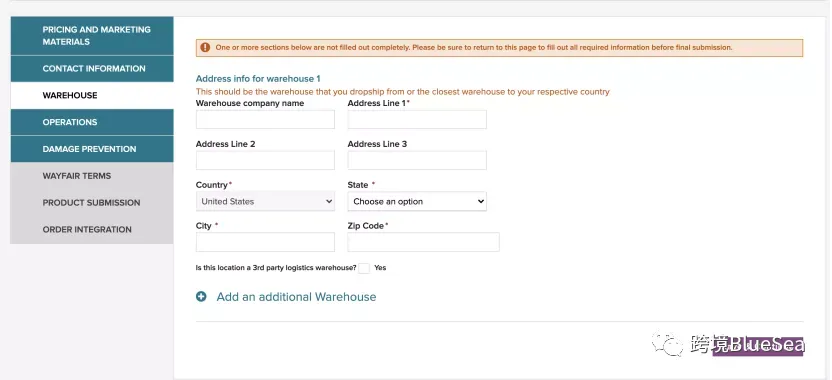The height and width of the screenshot is (380, 832).
Task: Focus the Warehouse company name field
Action: tap(265, 119)
